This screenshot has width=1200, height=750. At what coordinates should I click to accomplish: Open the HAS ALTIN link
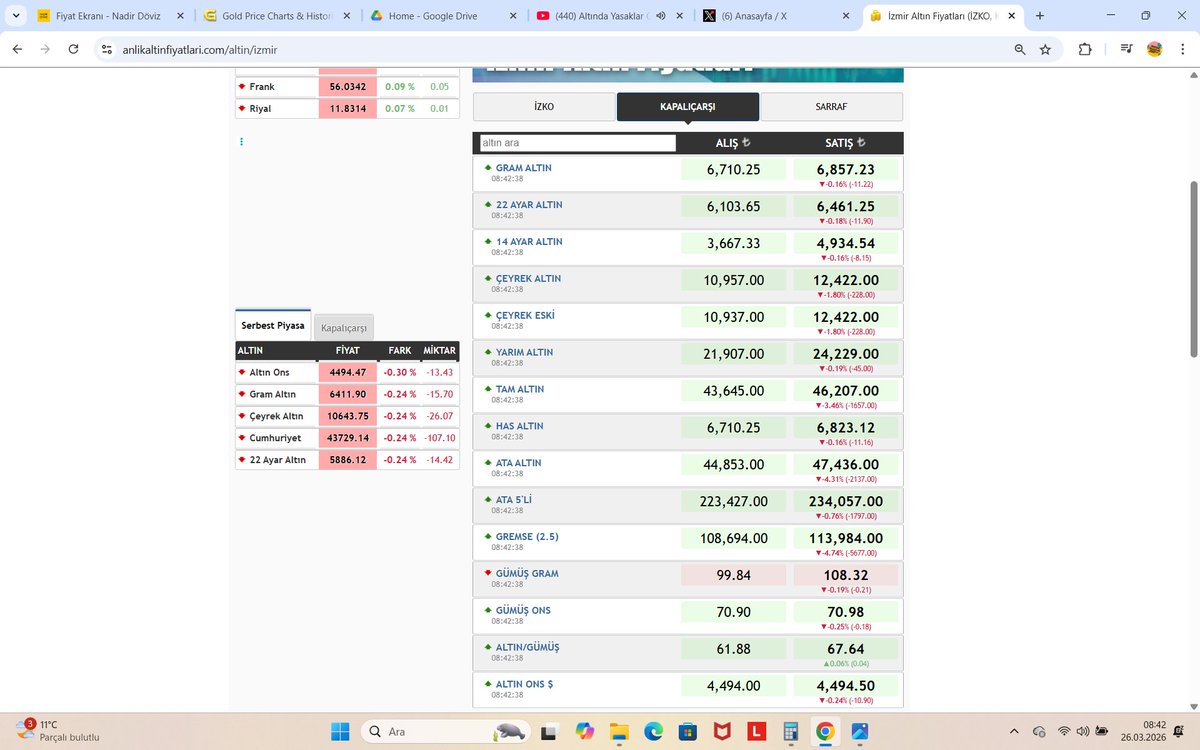tap(519, 426)
